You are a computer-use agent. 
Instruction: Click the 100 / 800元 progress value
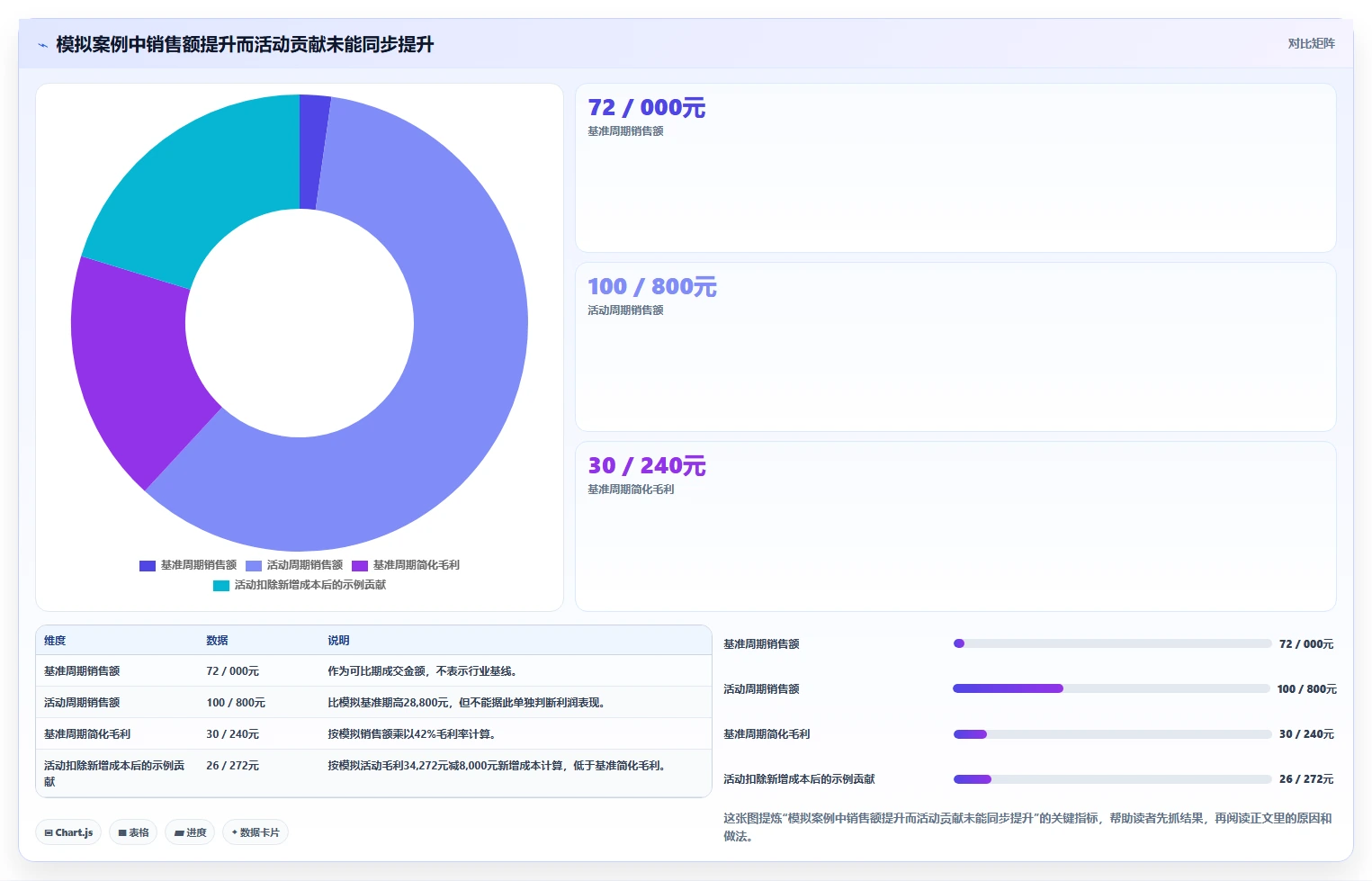point(1306,689)
